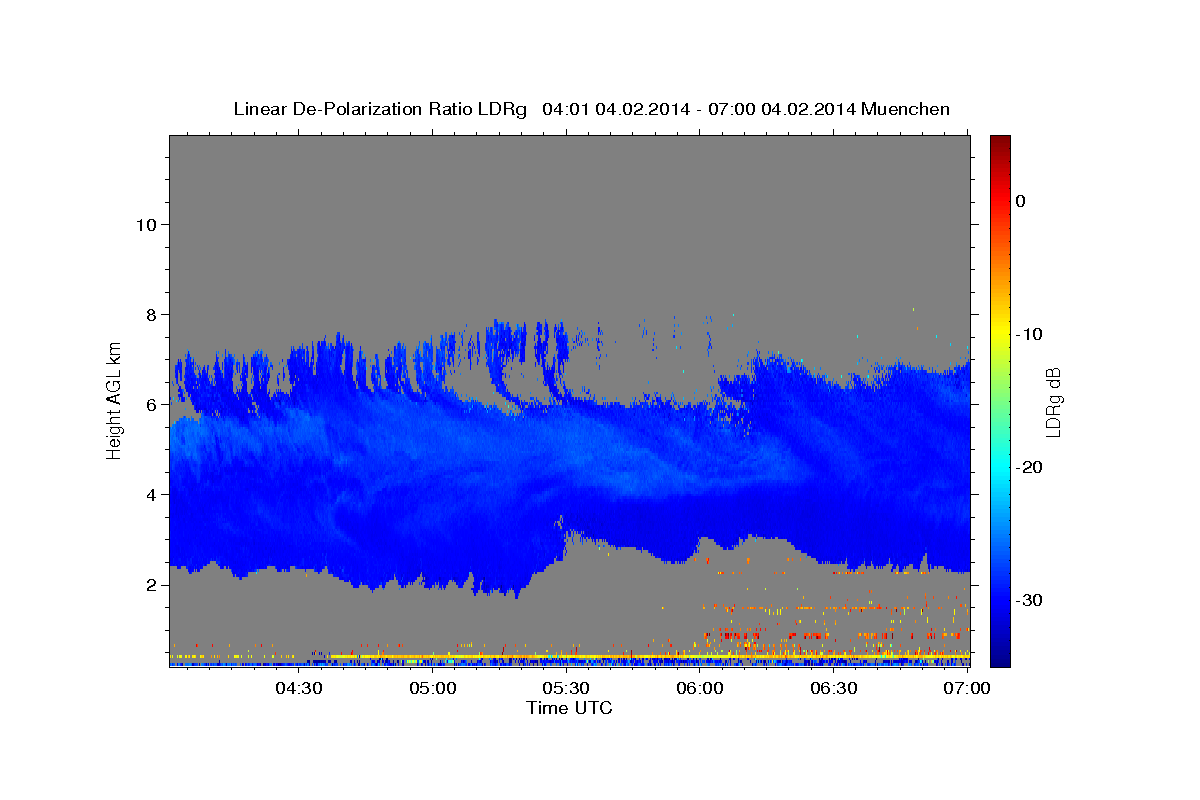
Task: Click the height tick label 4
Action: (150, 494)
